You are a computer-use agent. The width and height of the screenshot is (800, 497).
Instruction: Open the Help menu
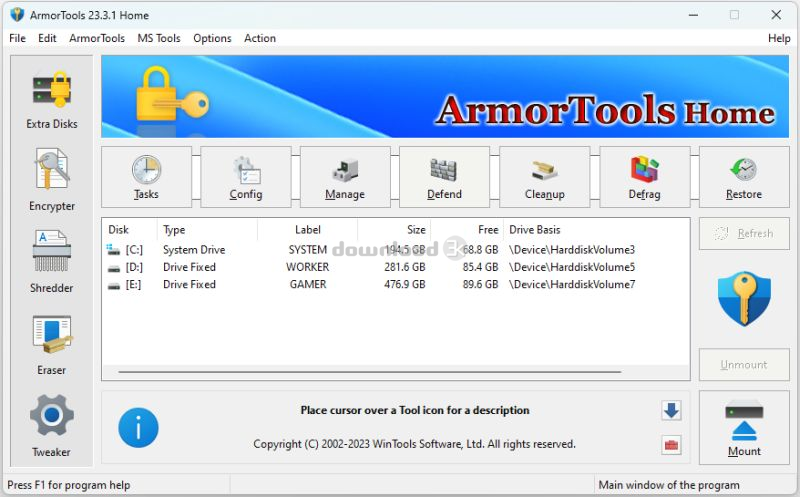point(779,38)
